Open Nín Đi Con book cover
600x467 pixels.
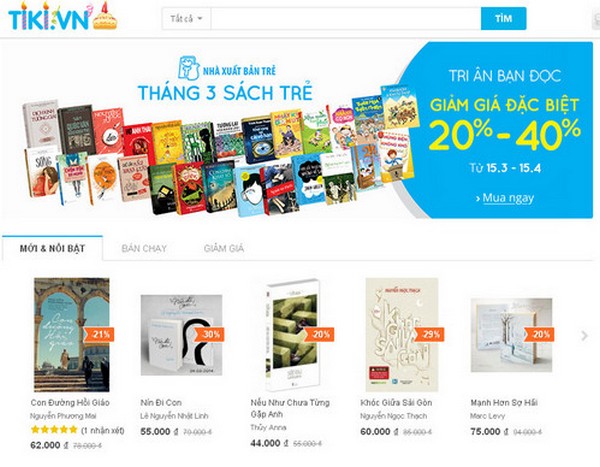tap(181, 335)
